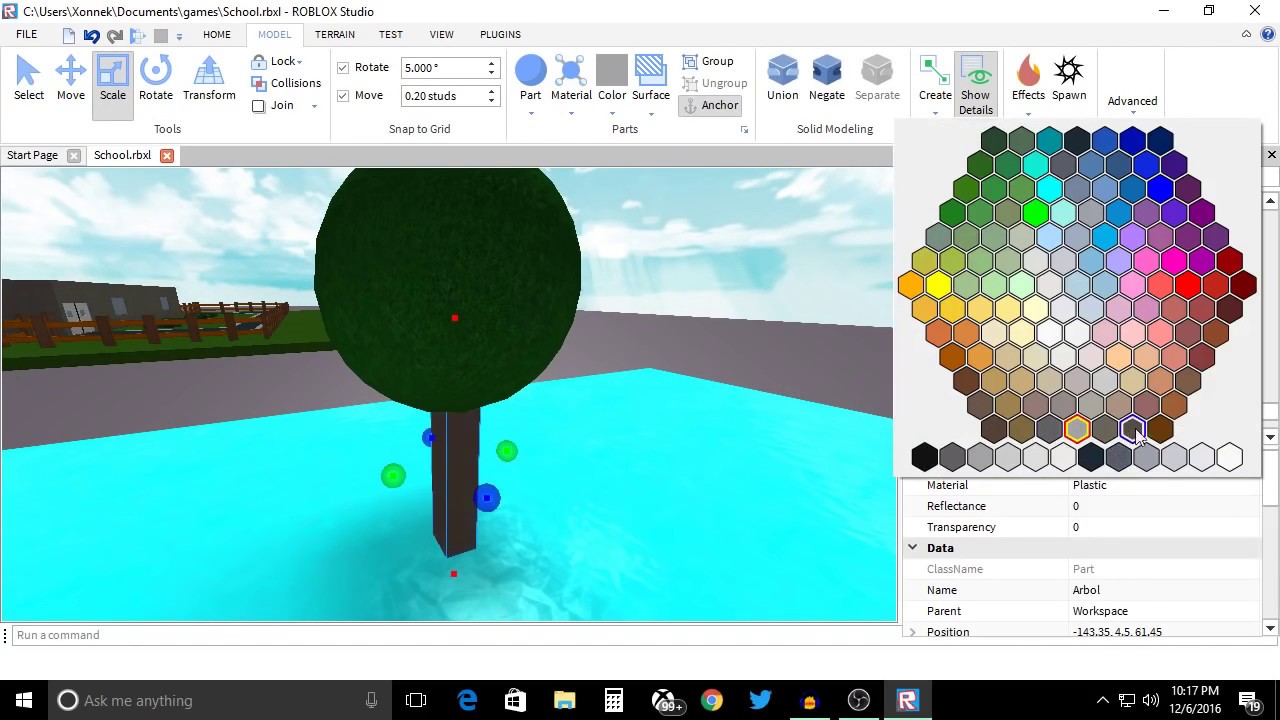Uncheck the Rotate snap checkbox
Image resolution: width=1280 pixels, height=720 pixels.
[343, 68]
